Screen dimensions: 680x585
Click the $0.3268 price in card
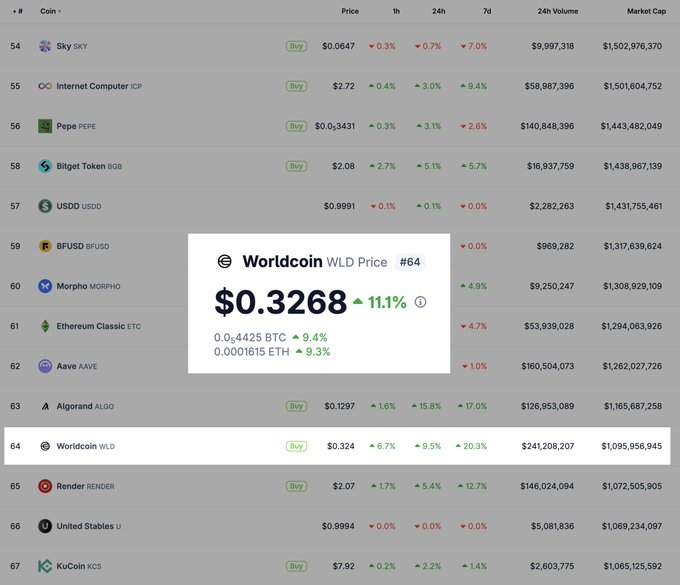281,302
